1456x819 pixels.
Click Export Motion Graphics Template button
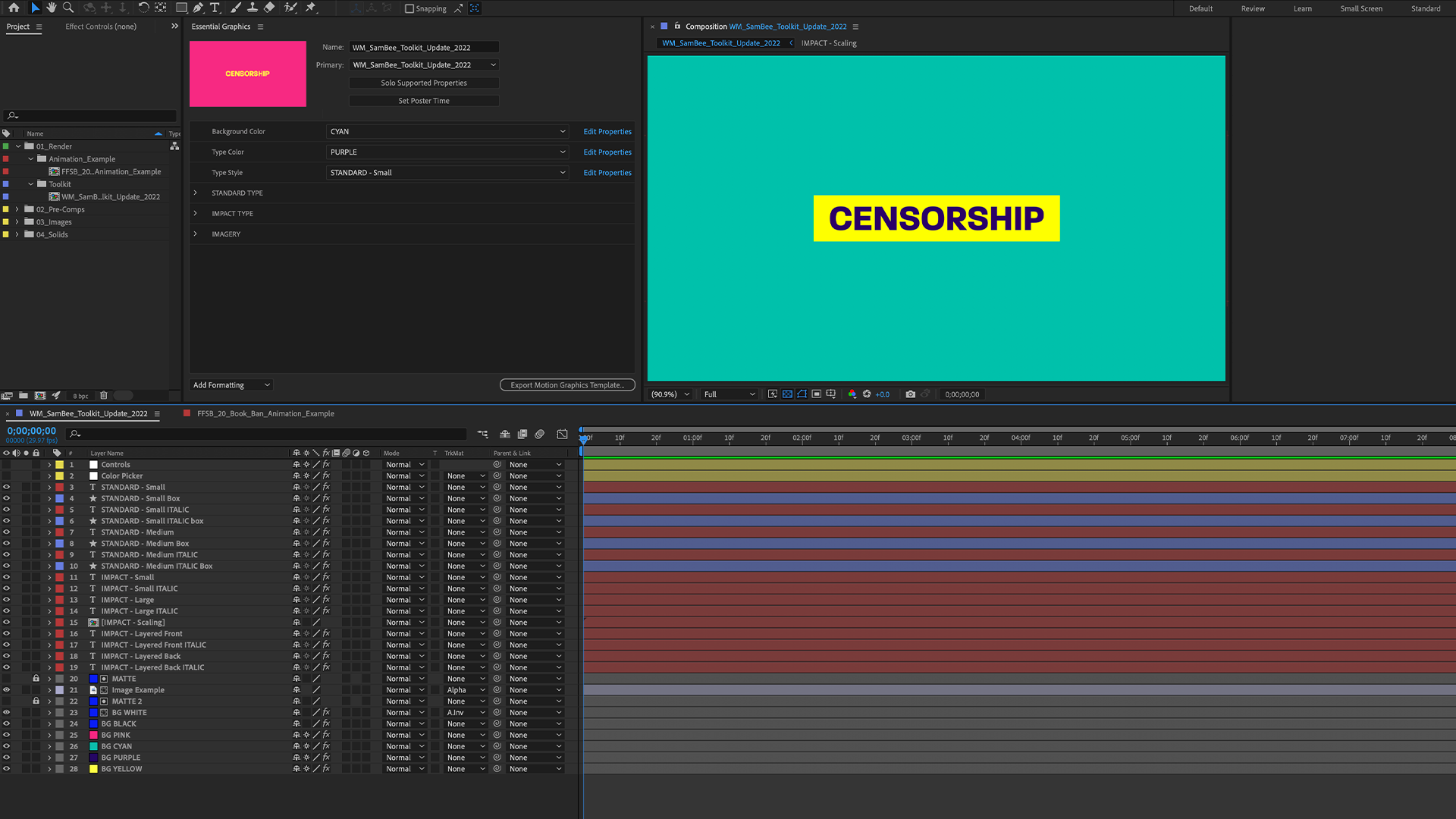pos(567,385)
